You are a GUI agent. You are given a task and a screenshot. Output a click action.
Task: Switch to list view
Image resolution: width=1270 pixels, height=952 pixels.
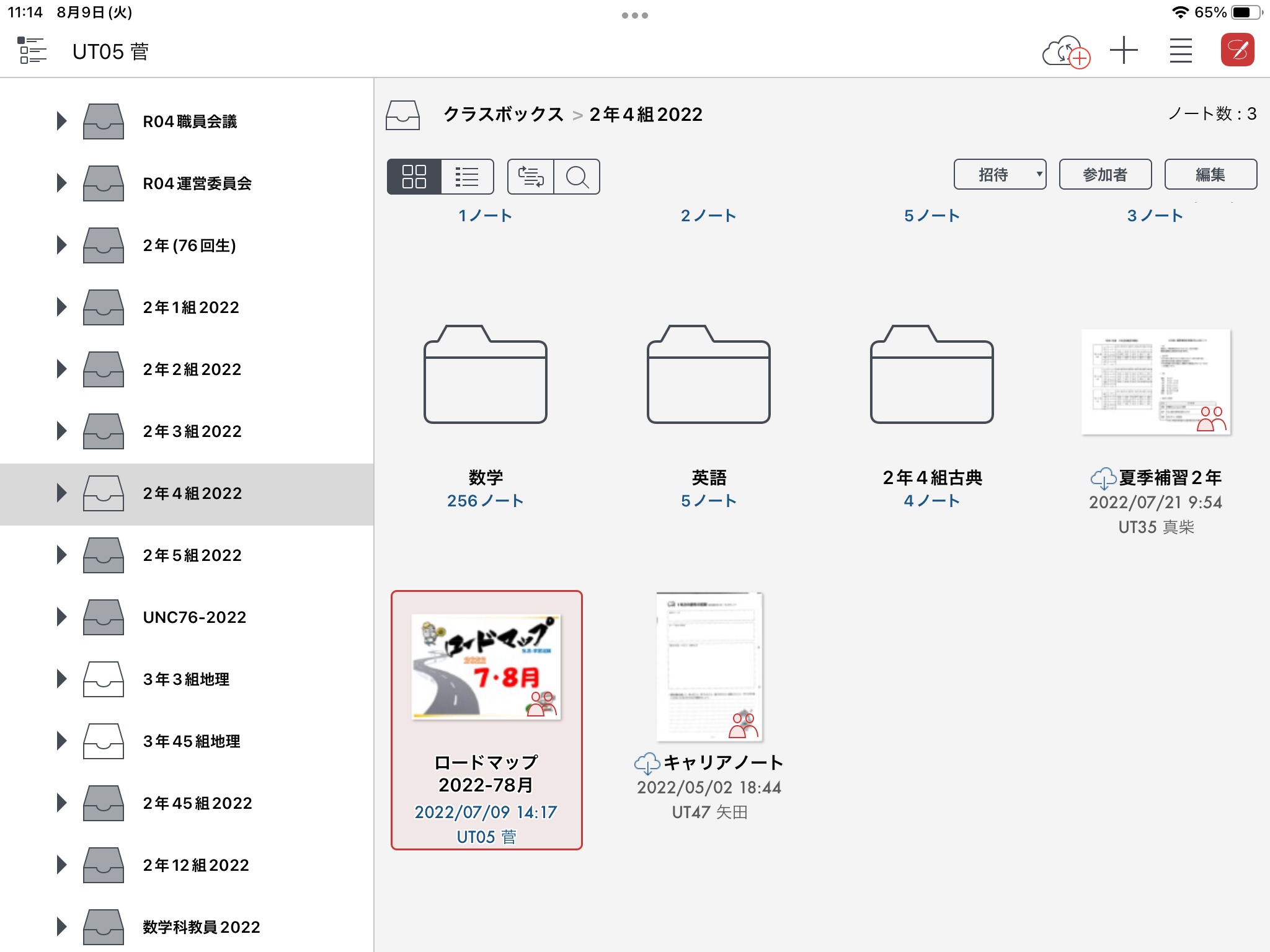467,177
